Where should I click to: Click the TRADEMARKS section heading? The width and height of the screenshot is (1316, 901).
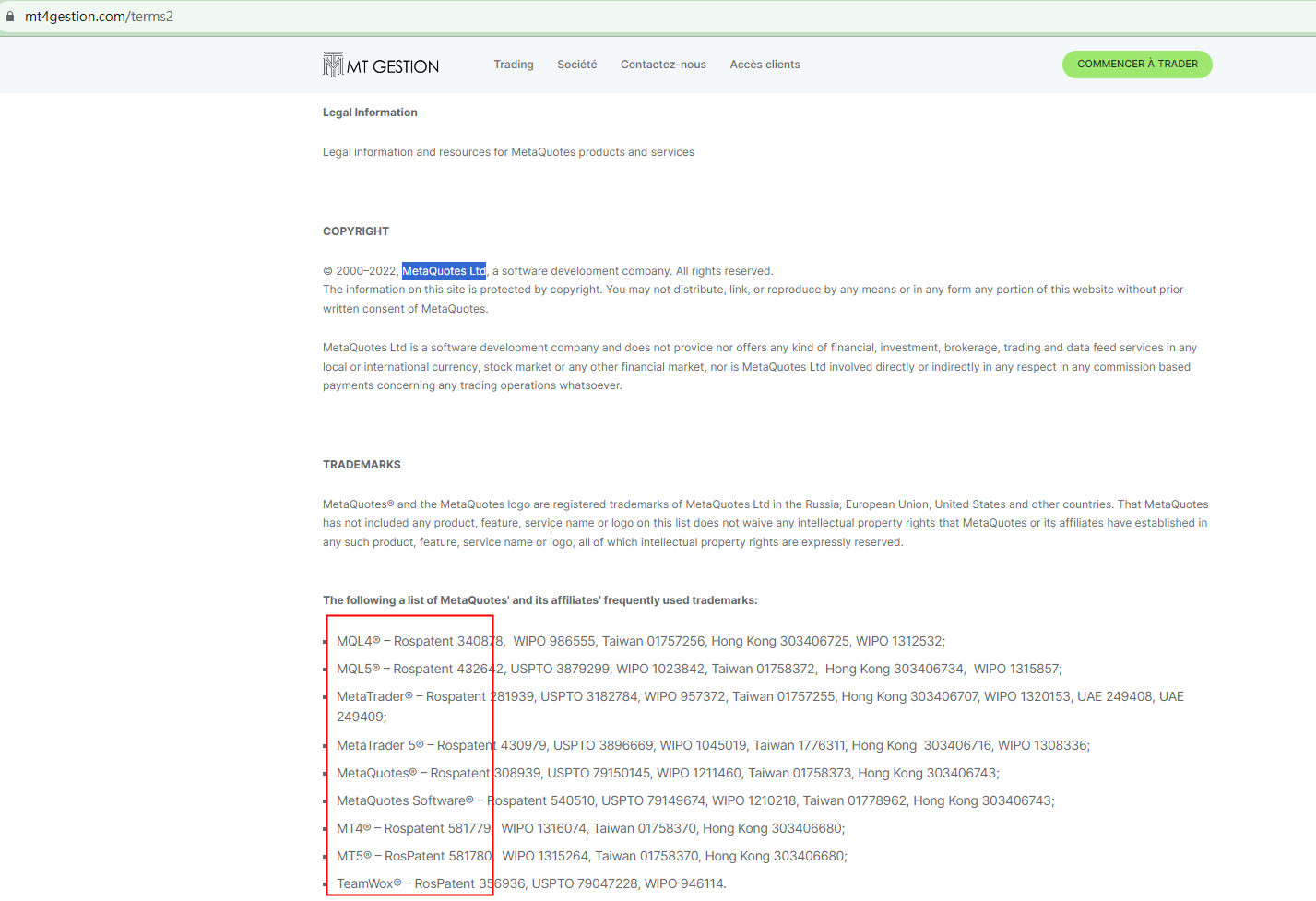coord(362,465)
